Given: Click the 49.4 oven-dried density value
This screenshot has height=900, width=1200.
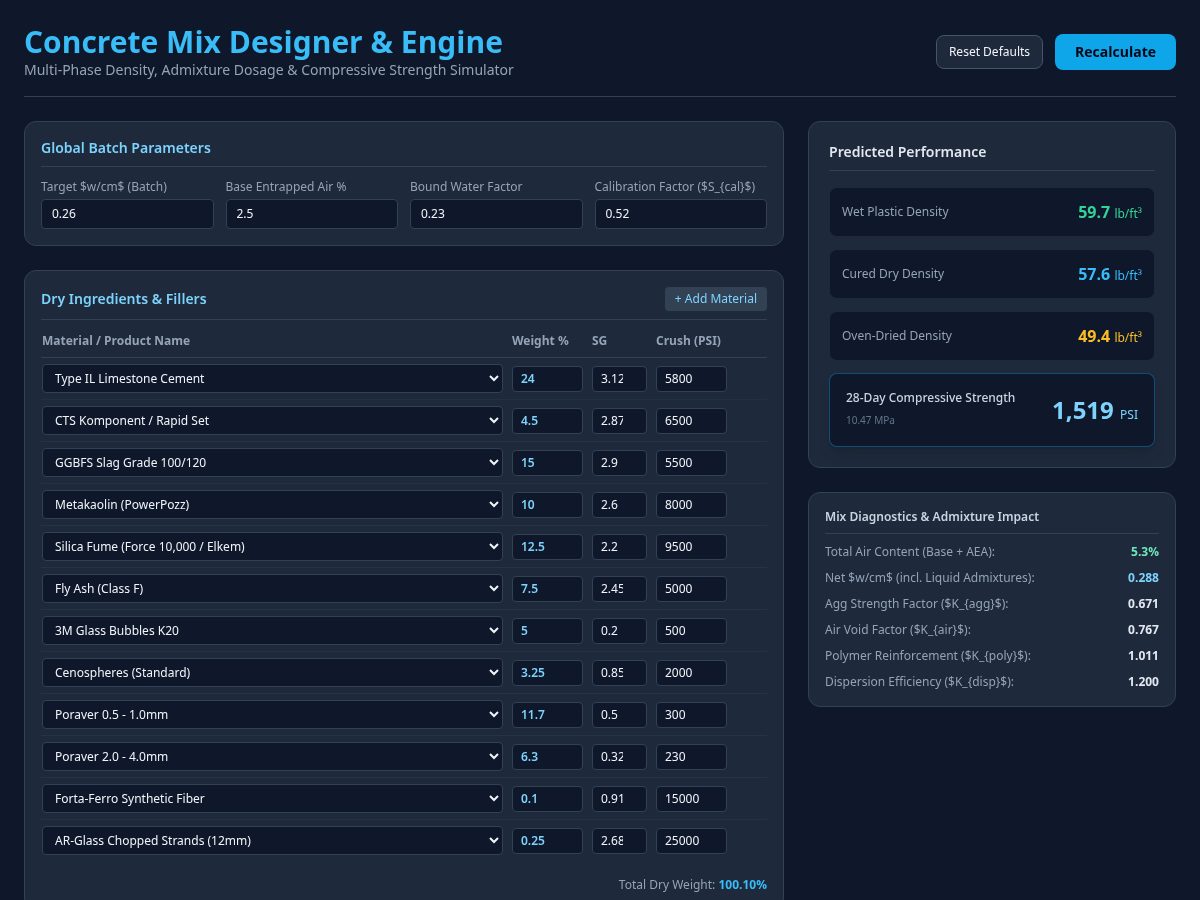Looking at the screenshot, I should tap(1110, 336).
